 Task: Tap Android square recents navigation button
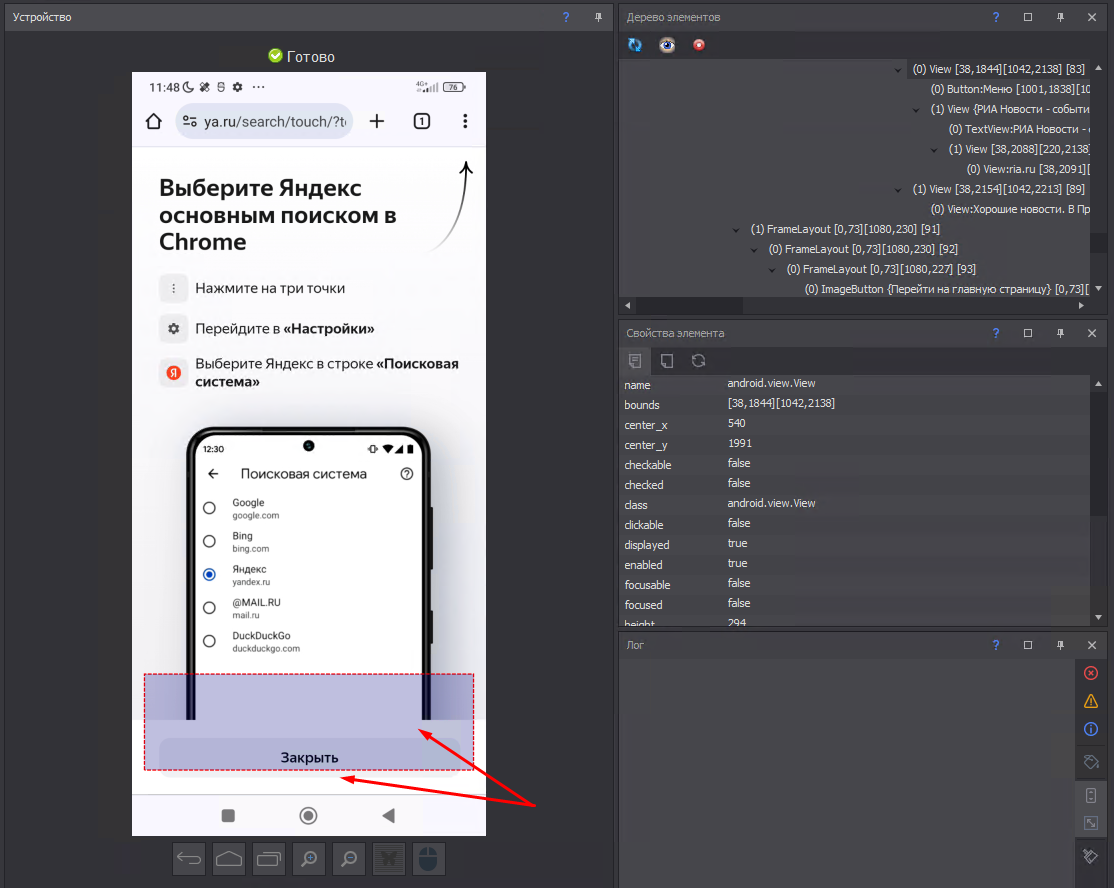[x=228, y=816]
